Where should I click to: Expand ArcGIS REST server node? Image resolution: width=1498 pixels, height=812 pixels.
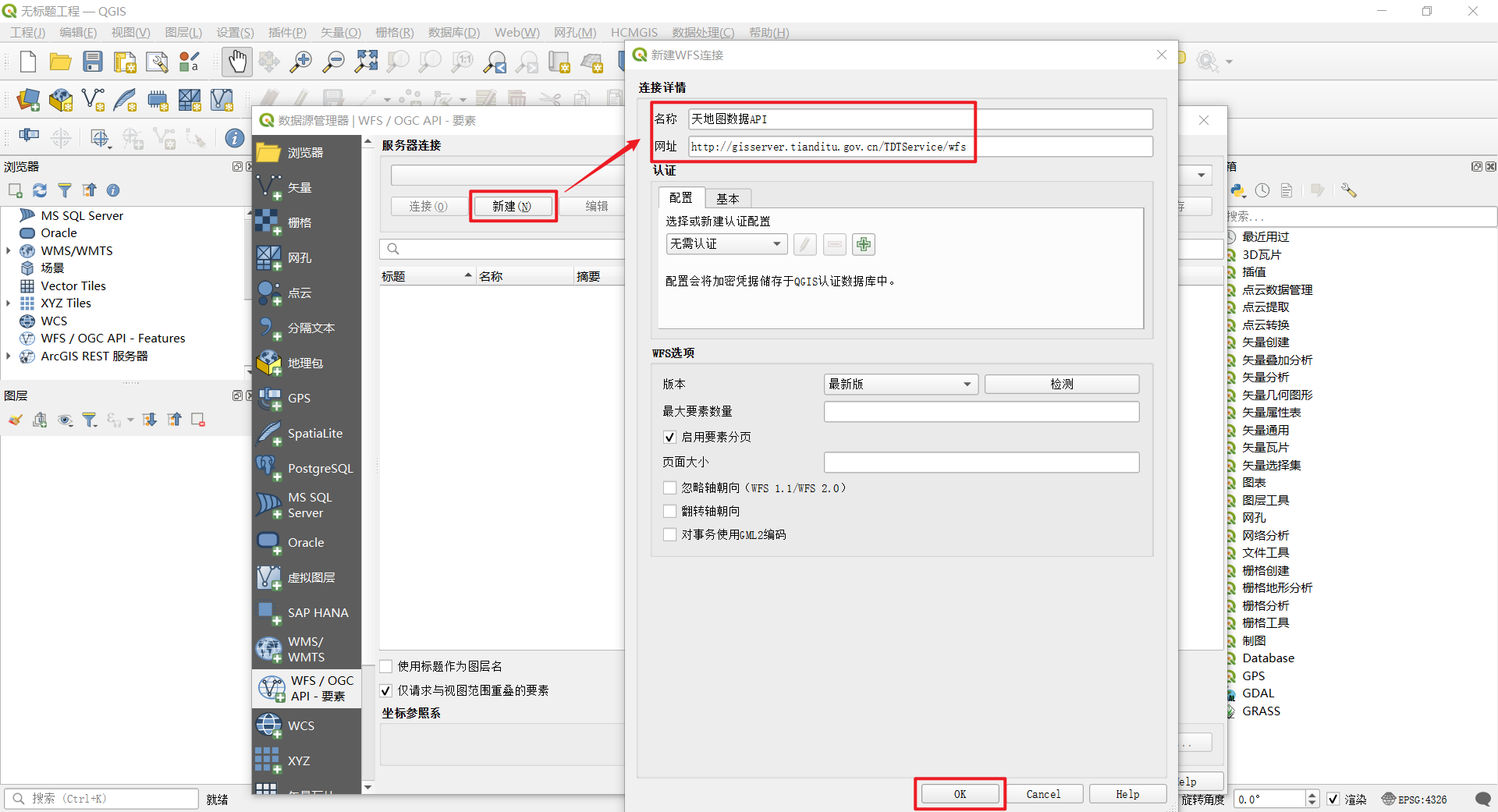(x=9, y=356)
